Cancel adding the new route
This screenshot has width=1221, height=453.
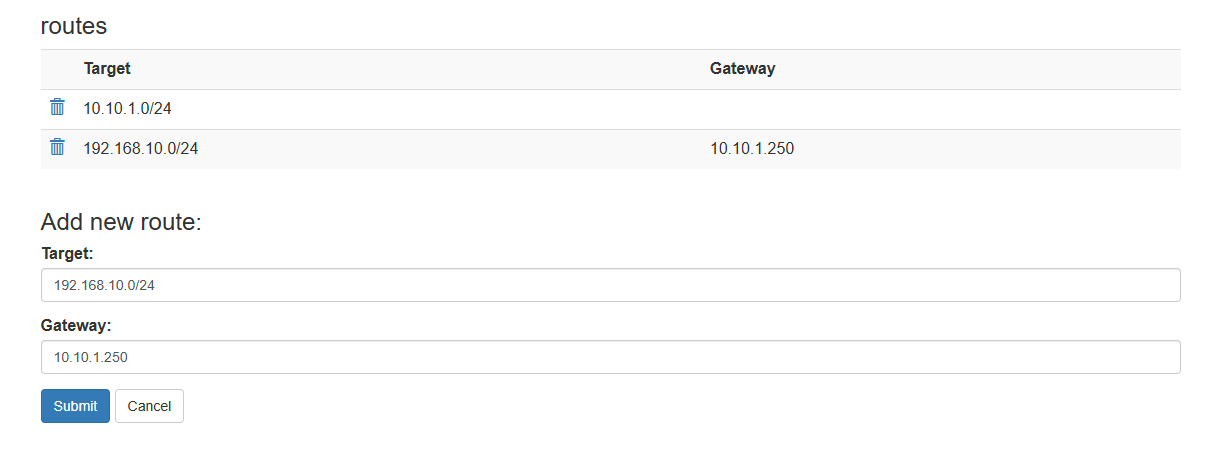(x=149, y=406)
